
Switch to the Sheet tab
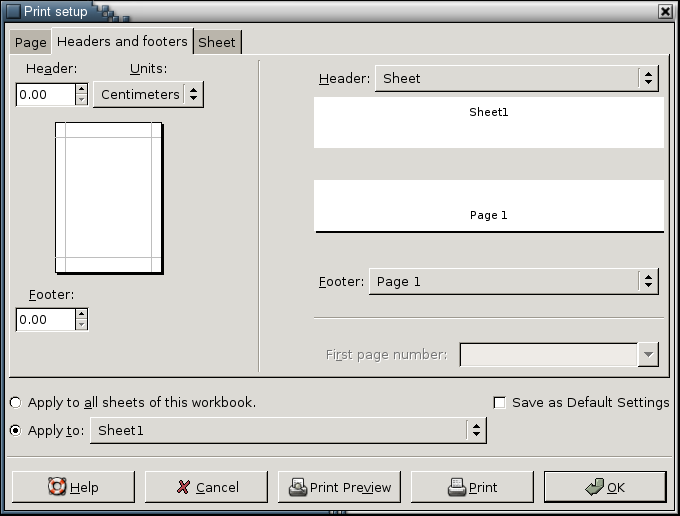(217, 43)
